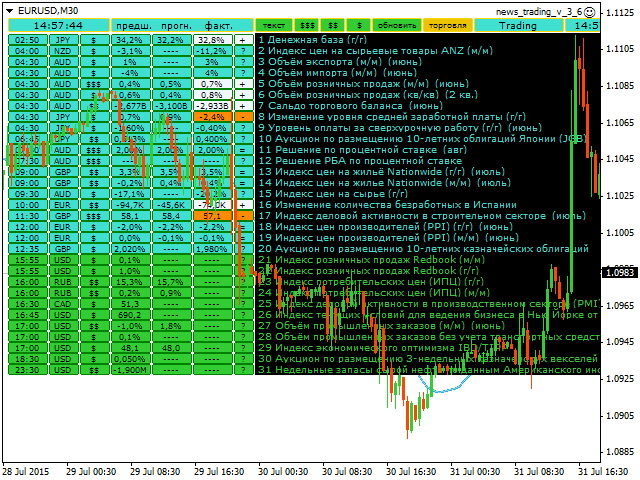Click news '7 Сальдо торгового баланса (июнь)'

pos(351,106)
